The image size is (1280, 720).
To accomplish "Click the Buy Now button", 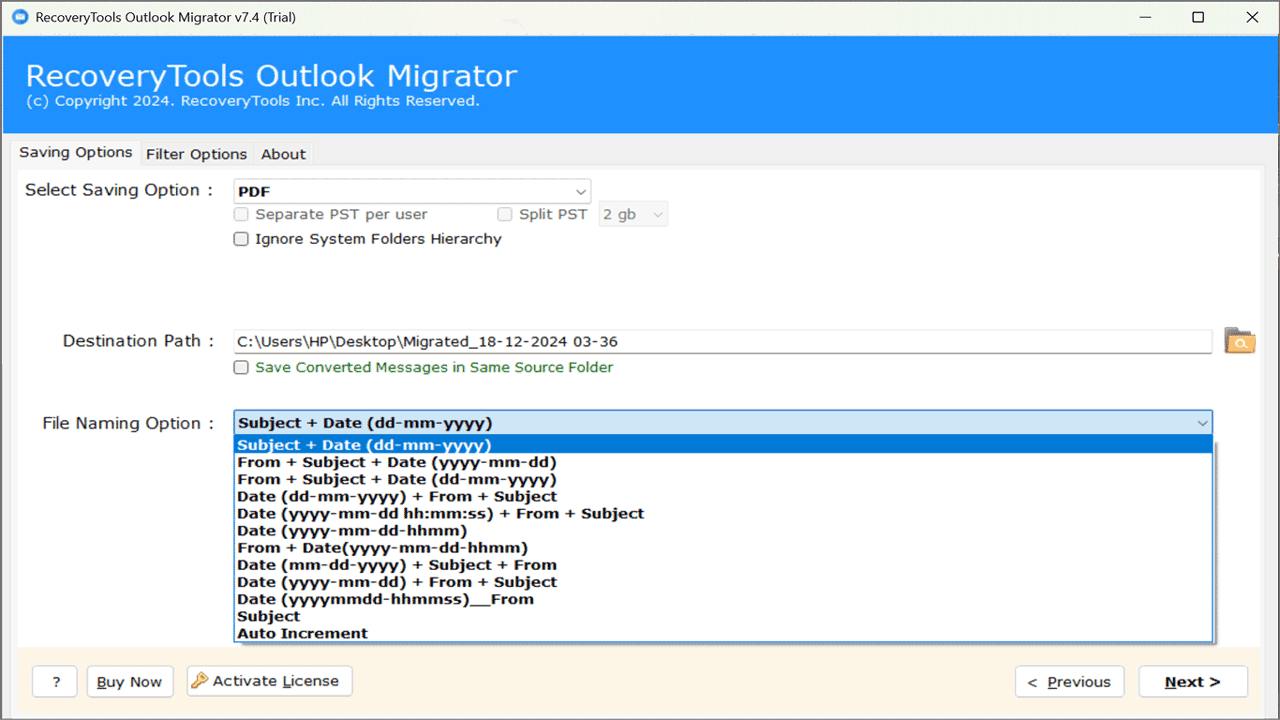I will pos(130,681).
